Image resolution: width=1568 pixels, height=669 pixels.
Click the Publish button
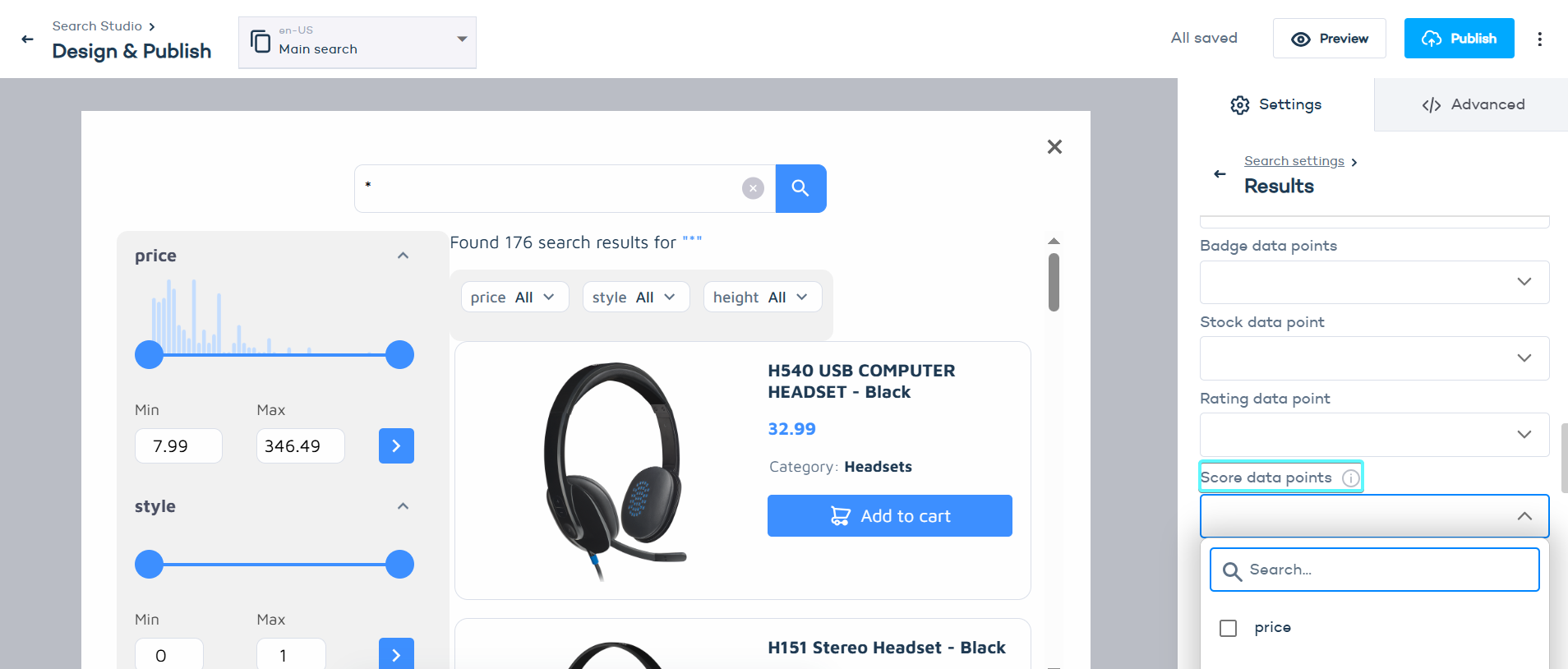1459,39
